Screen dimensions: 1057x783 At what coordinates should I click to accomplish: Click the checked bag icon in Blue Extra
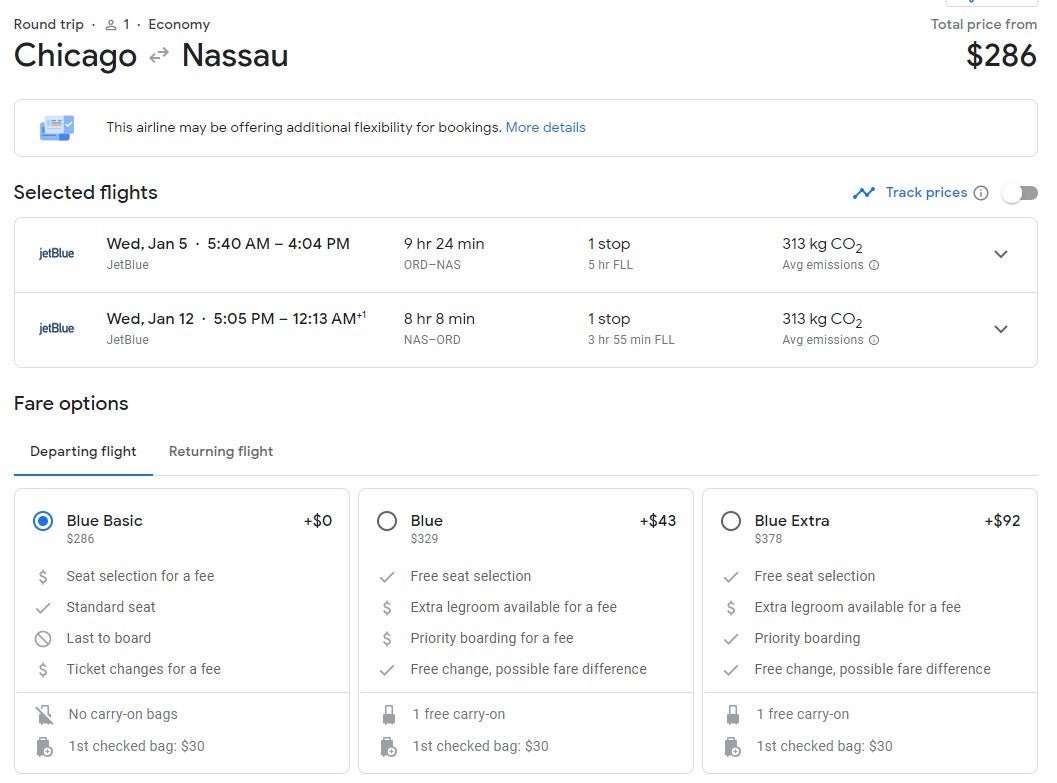(x=733, y=747)
